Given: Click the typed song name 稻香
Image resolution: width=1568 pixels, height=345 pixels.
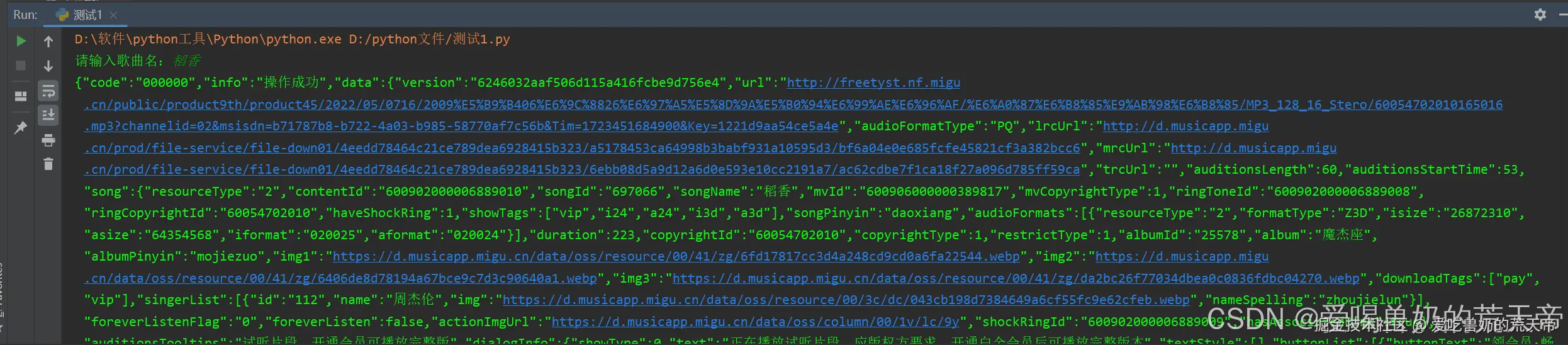Looking at the screenshot, I should point(187,60).
